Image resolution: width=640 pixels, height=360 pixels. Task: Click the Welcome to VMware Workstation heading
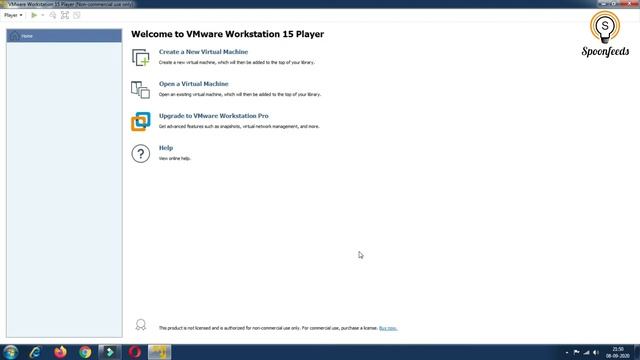[227, 34]
